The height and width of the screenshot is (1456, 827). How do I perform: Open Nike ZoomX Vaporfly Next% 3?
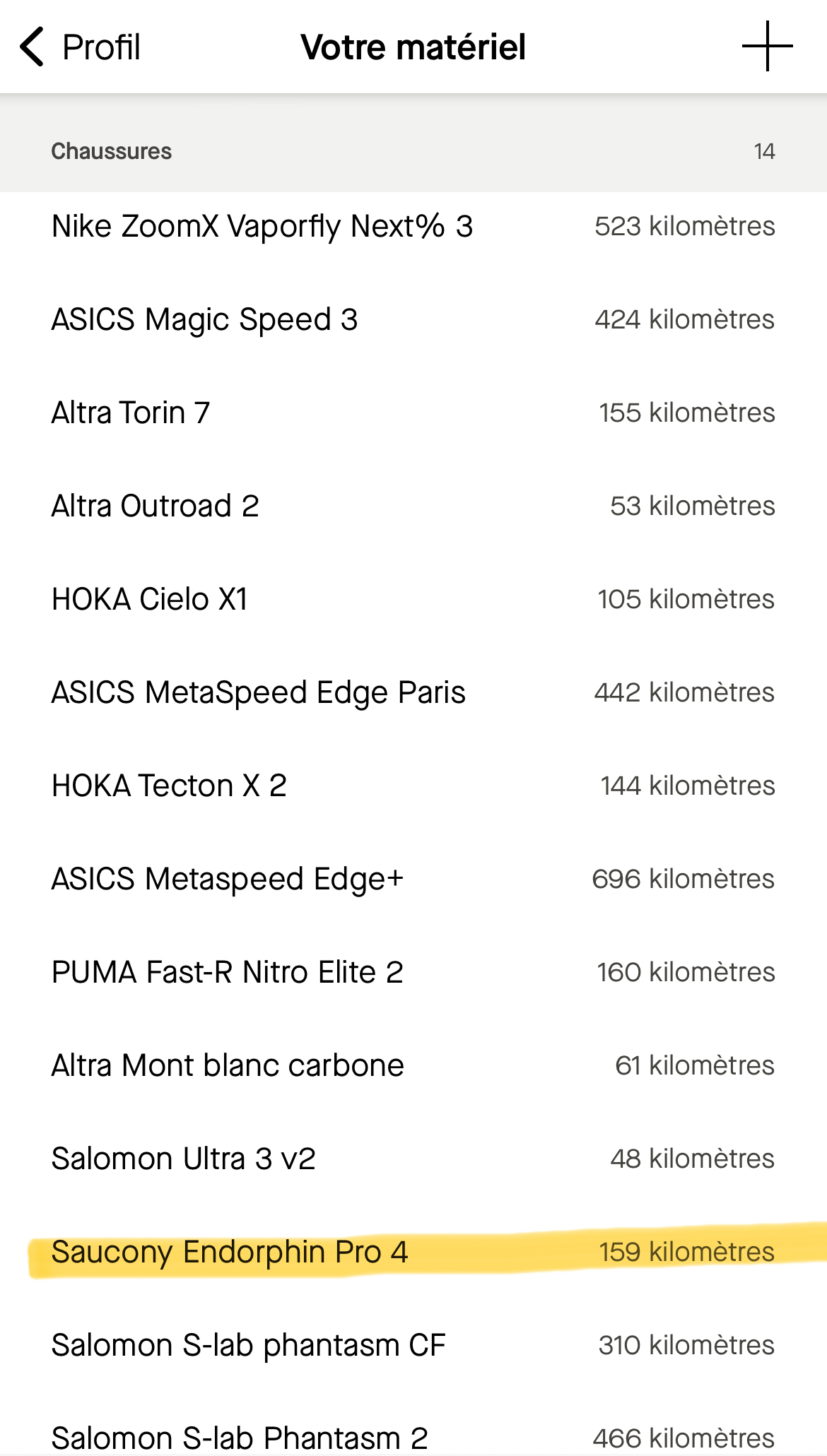pyautogui.click(x=262, y=227)
